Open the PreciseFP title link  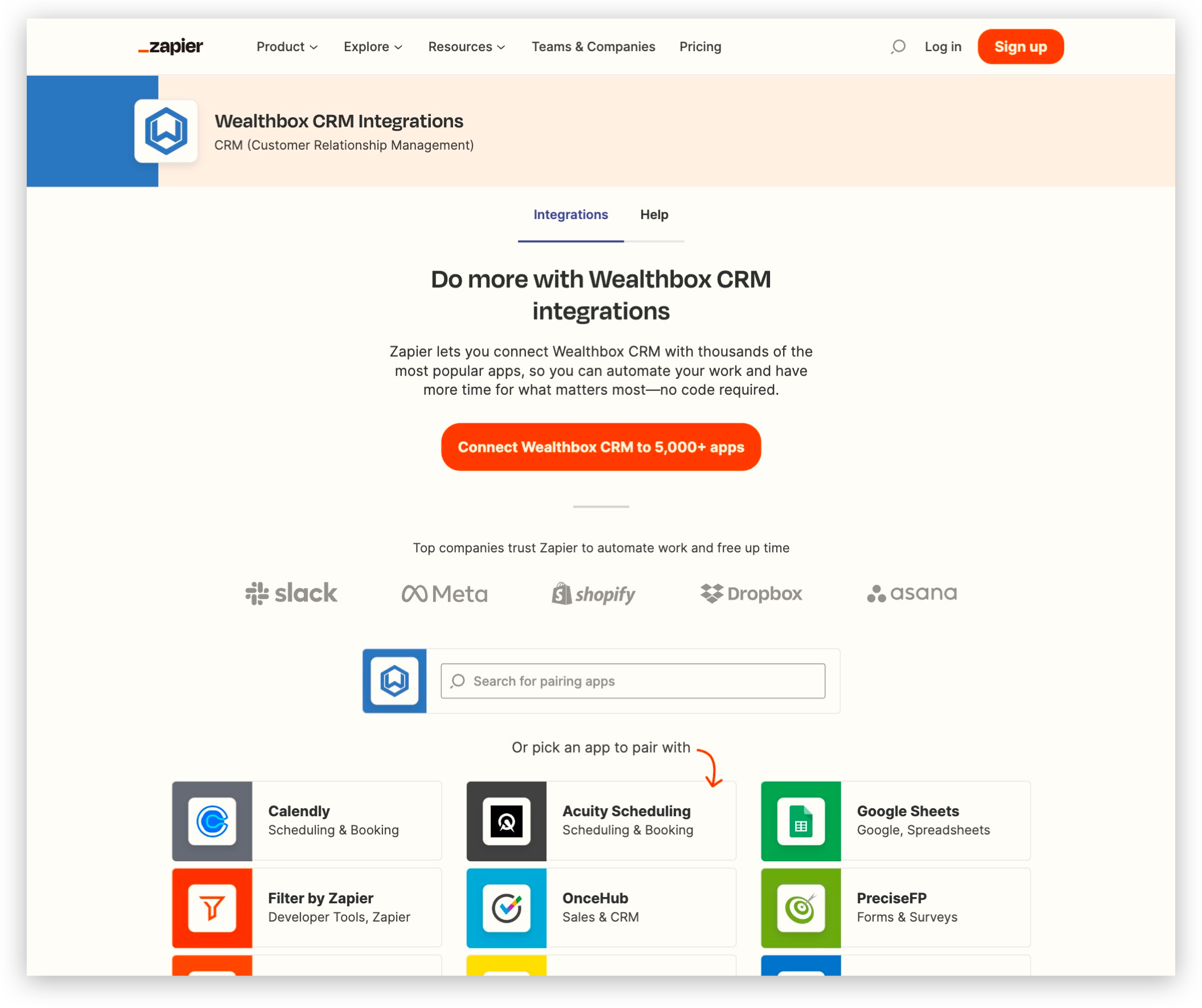coord(892,898)
